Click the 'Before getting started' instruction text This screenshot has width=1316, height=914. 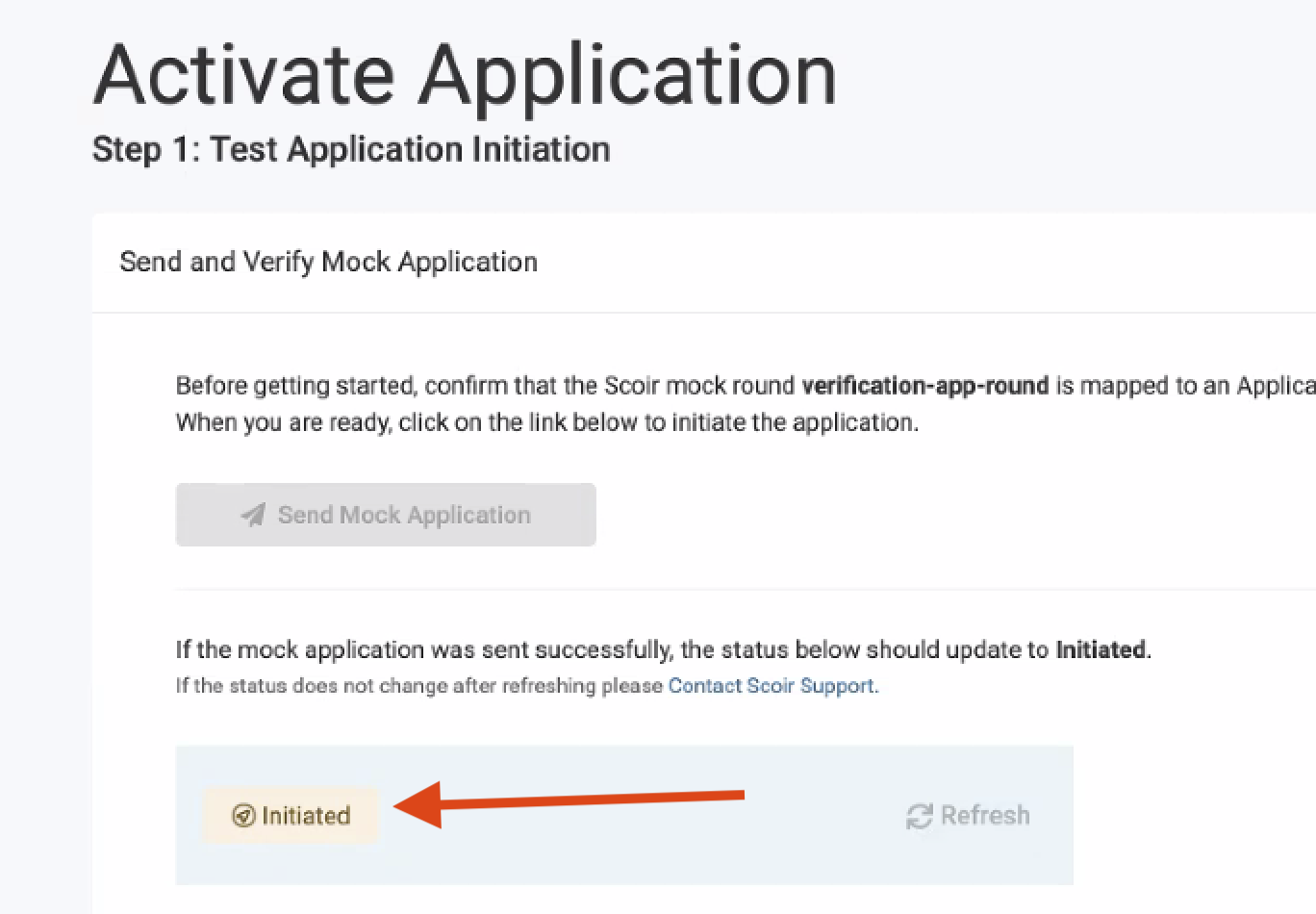pos(746,386)
